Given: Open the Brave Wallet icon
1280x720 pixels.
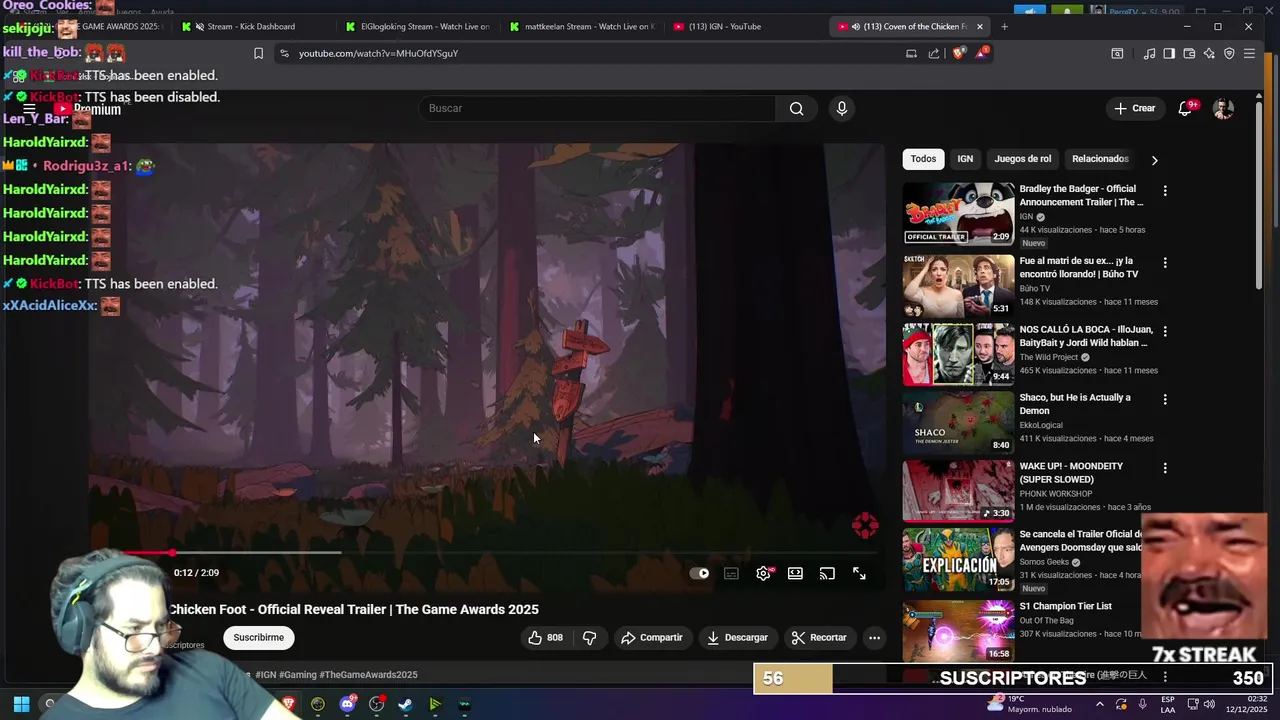Looking at the screenshot, I should click(1189, 53).
